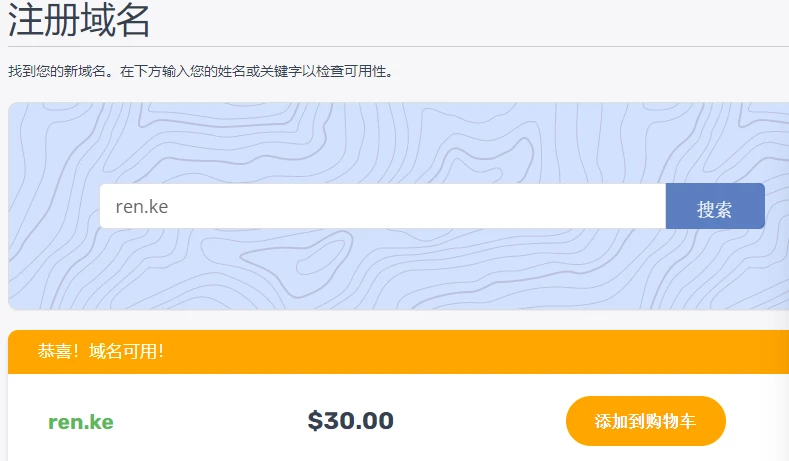Click the white space between price and cart button
Image resolution: width=789 pixels, height=461 pixels.
[480, 421]
